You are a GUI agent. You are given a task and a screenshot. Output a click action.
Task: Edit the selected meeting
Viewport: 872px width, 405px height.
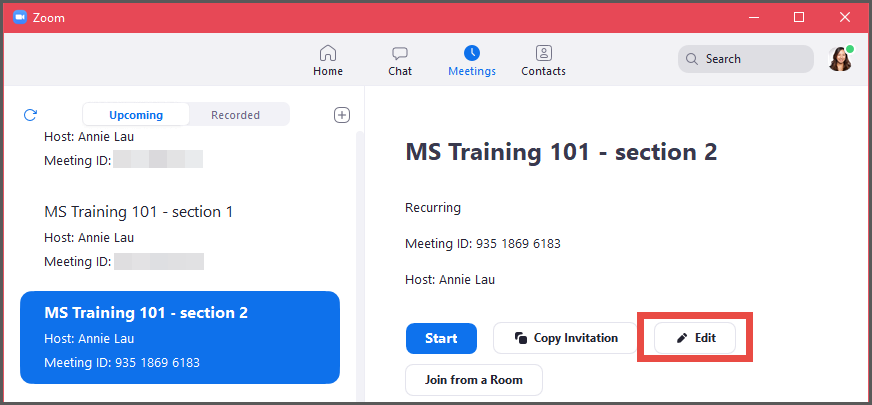click(x=695, y=338)
